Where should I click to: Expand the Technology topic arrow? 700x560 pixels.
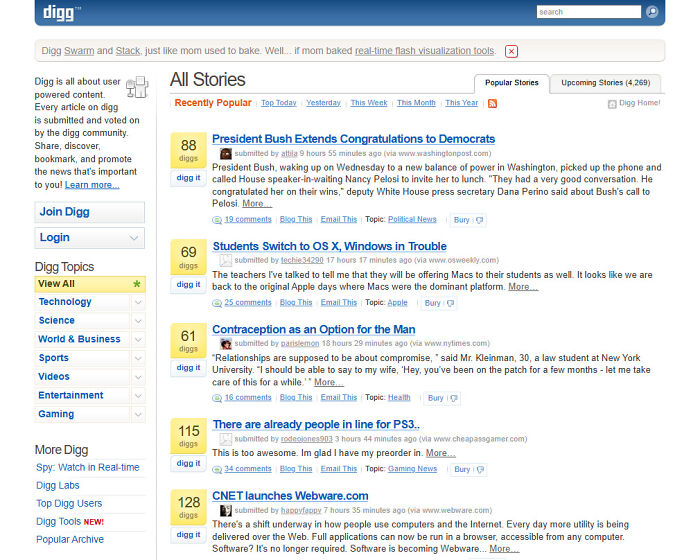pyautogui.click(x=137, y=302)
